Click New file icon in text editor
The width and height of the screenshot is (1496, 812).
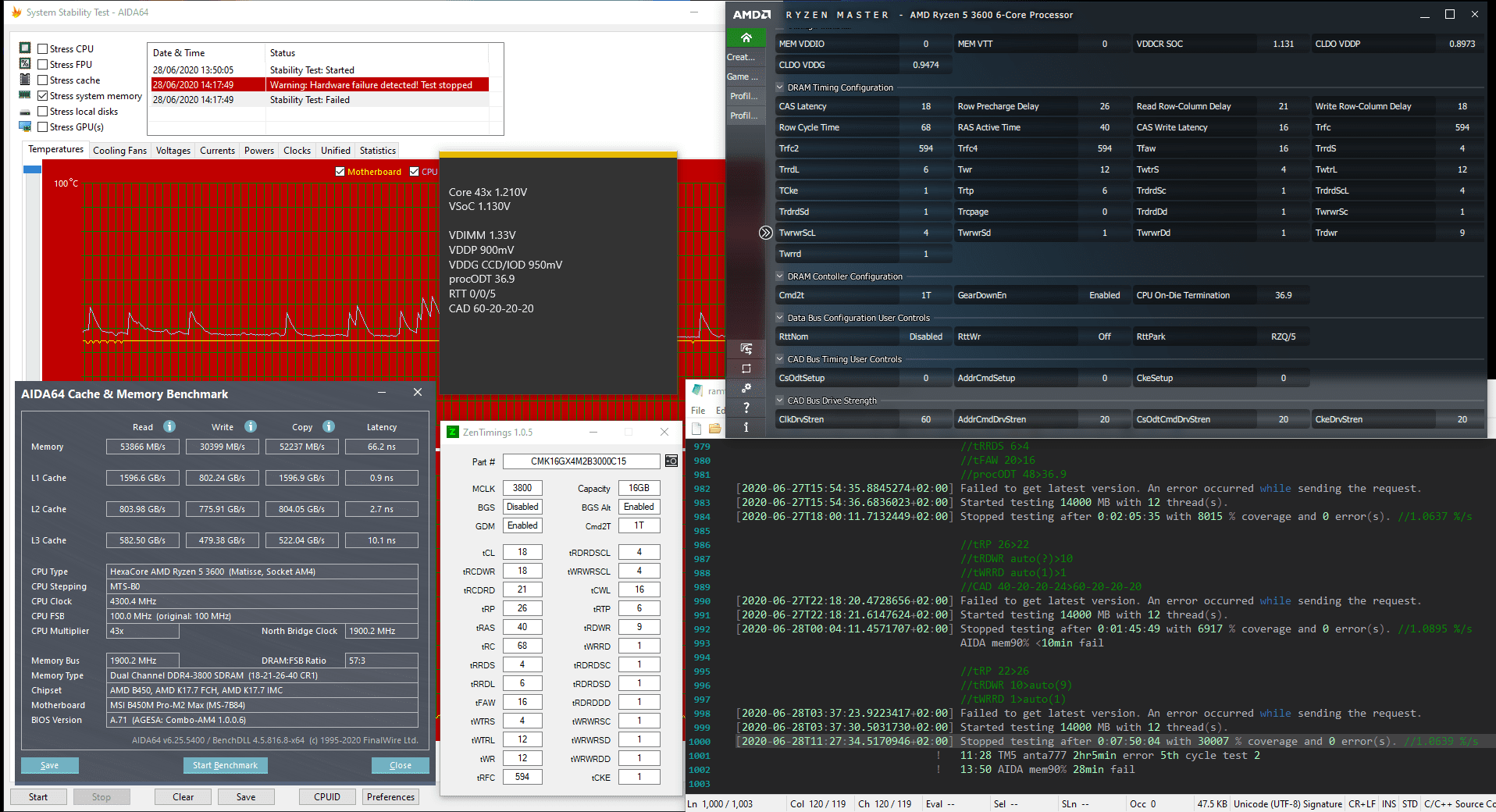coord(696,429)
